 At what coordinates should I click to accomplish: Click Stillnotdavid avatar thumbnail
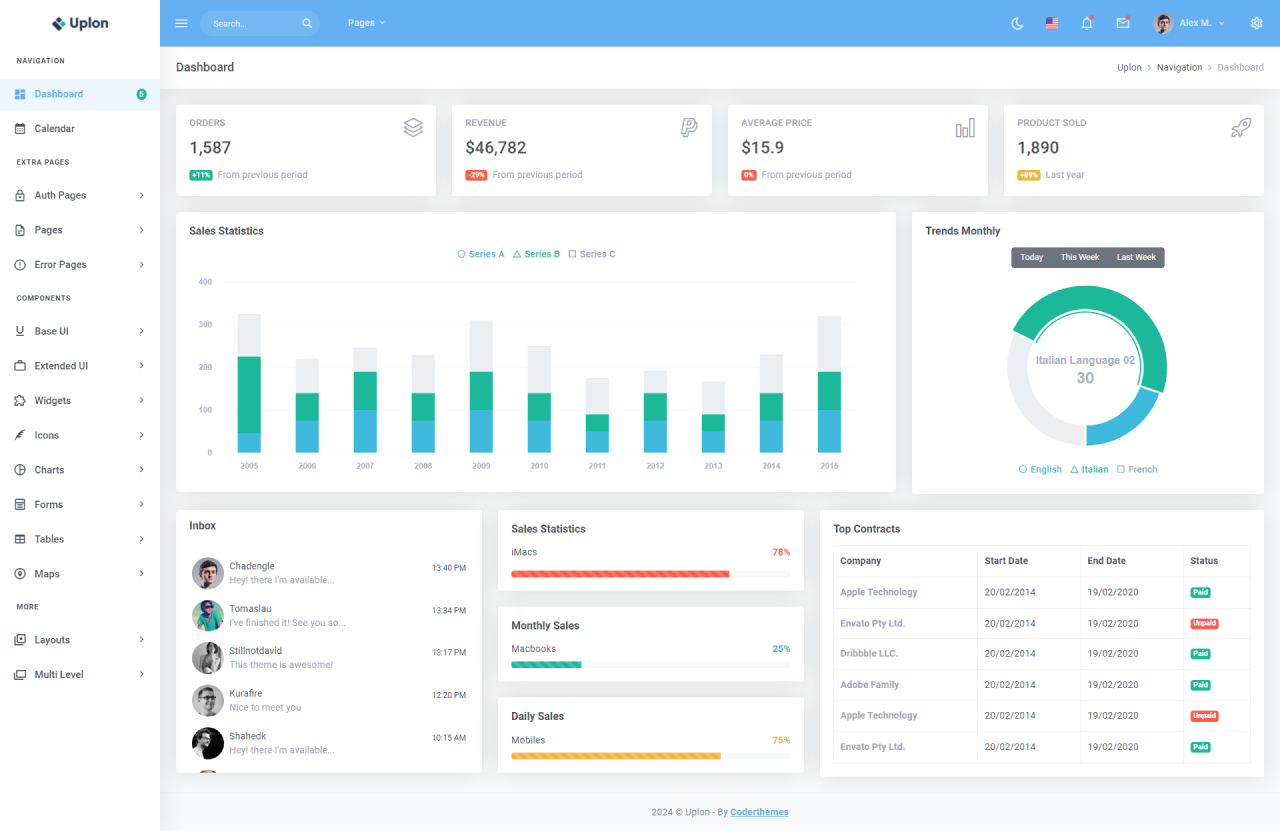tap(208, 658)
